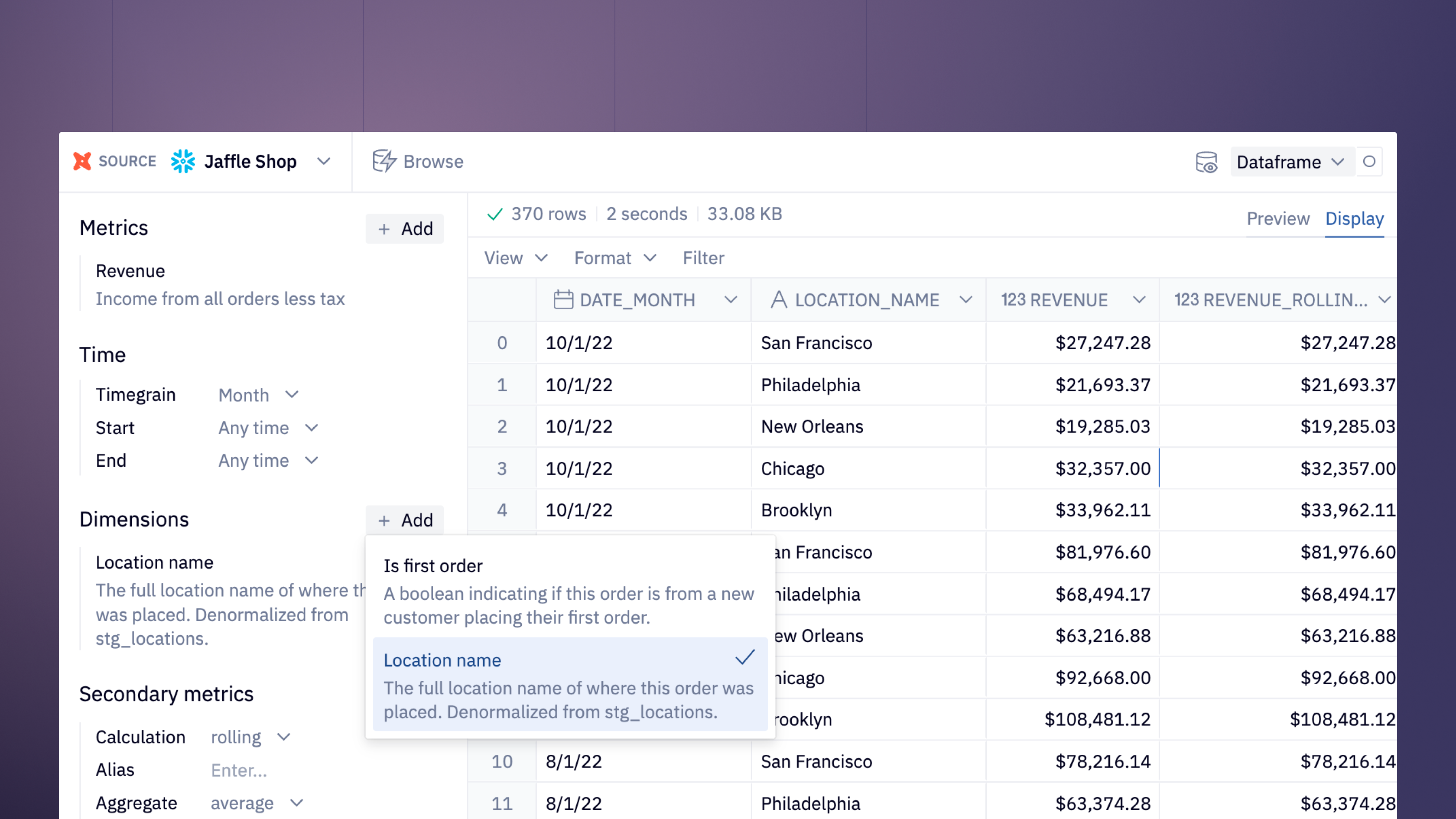Click the circle icon next to Dataframe
This screenshot has width=1456, height=819.
click(1369, 162)
